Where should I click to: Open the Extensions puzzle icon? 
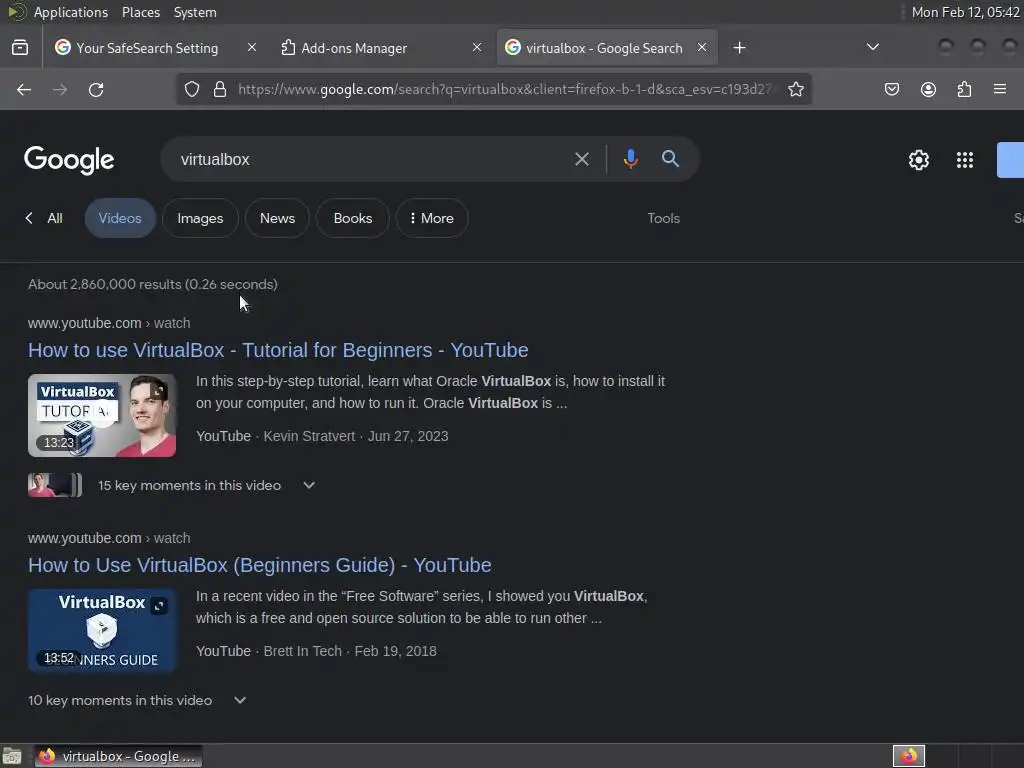[964, 89]
